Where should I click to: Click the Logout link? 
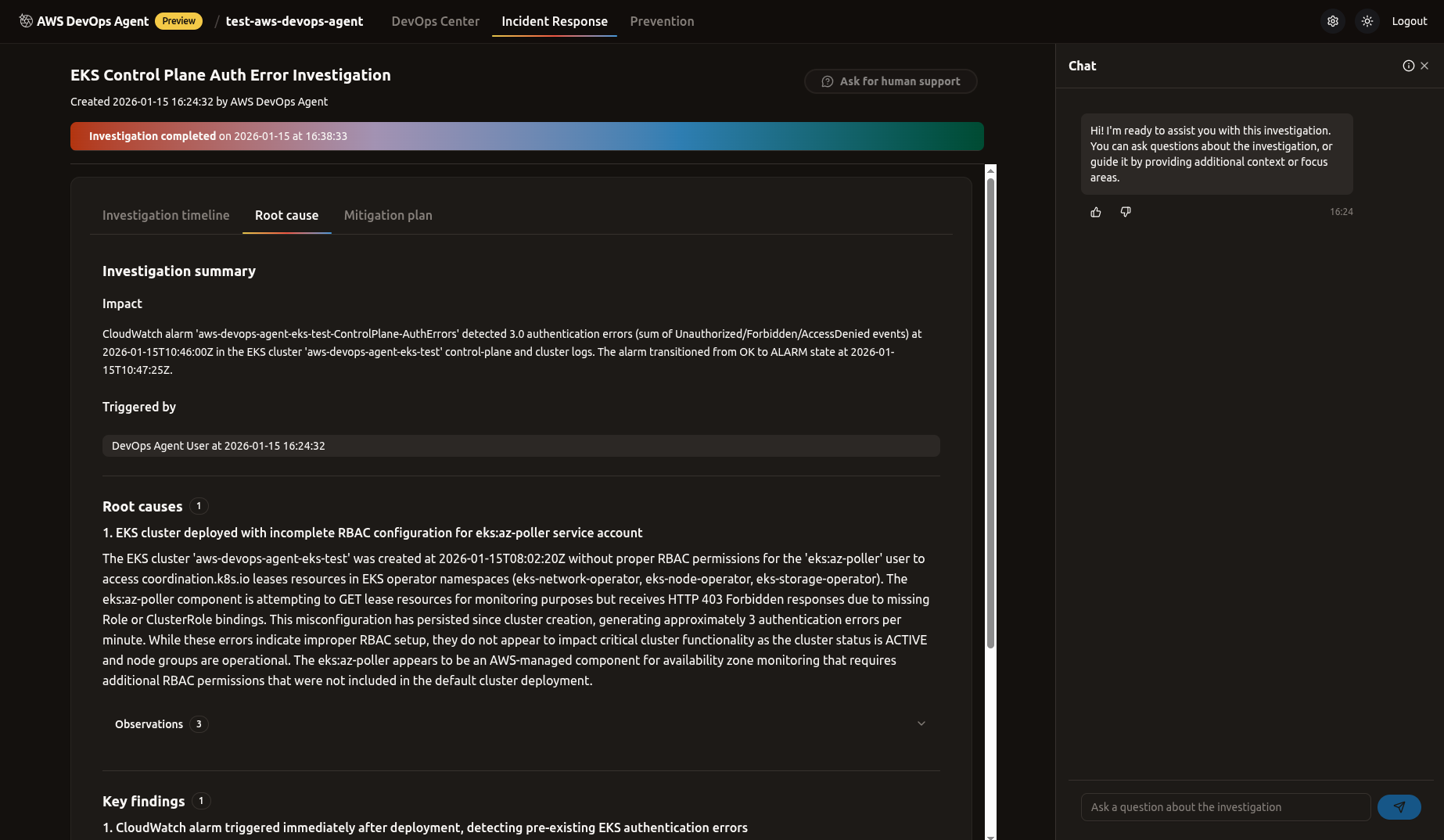click(x=1410, y=21)
